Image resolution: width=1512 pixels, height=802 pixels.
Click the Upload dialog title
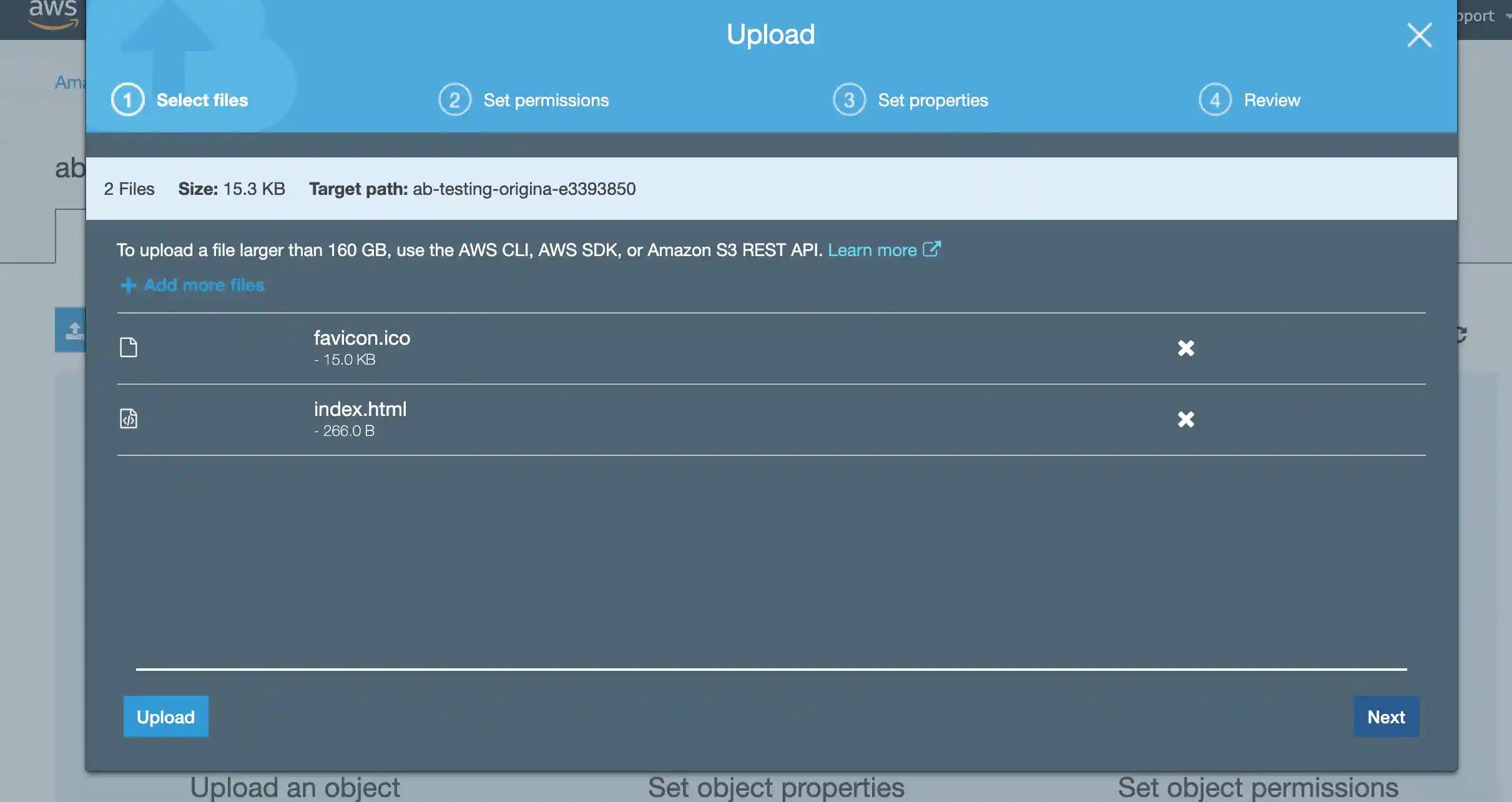(x=770, y=34)
